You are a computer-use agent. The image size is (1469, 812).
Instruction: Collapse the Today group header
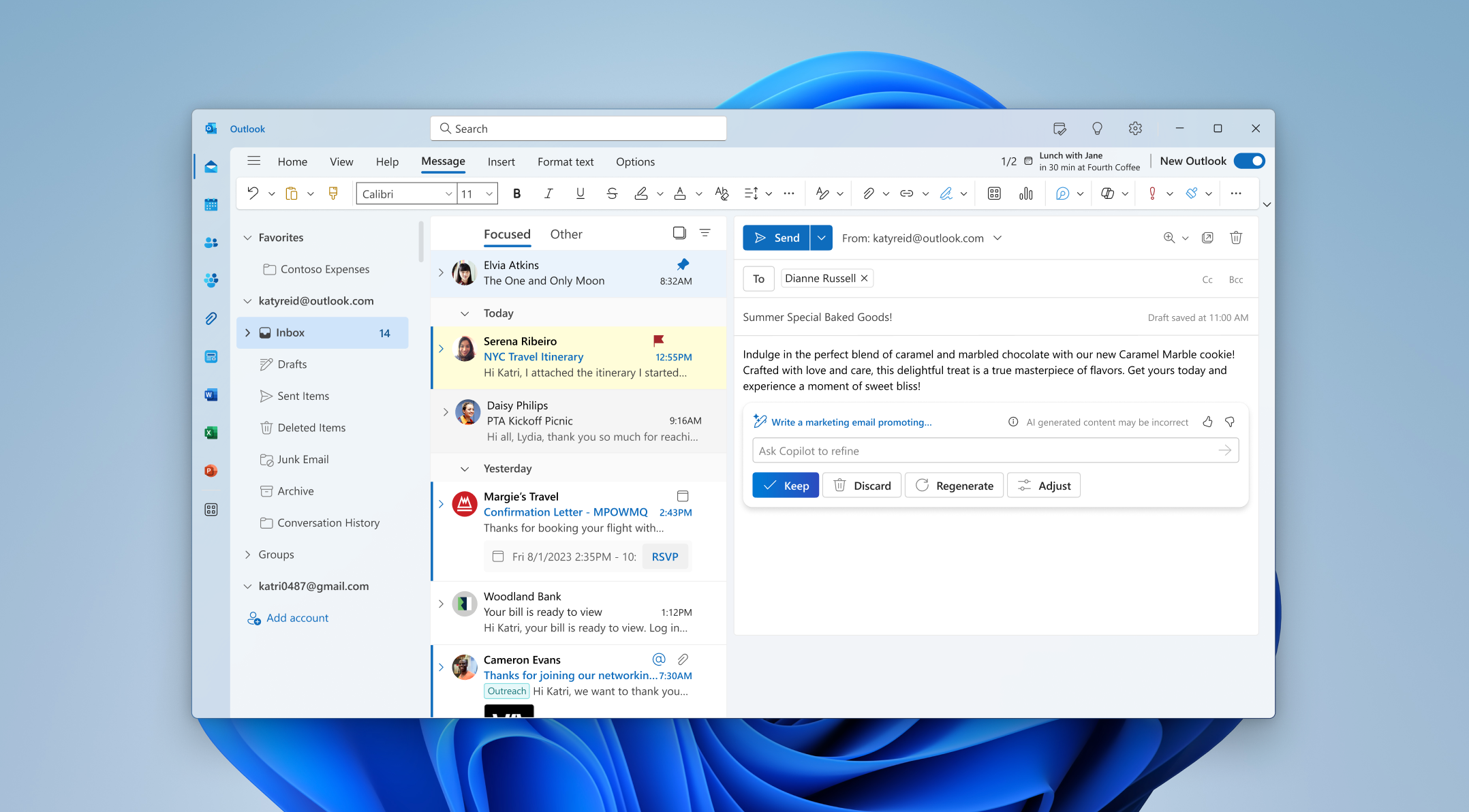coord(465,313)
